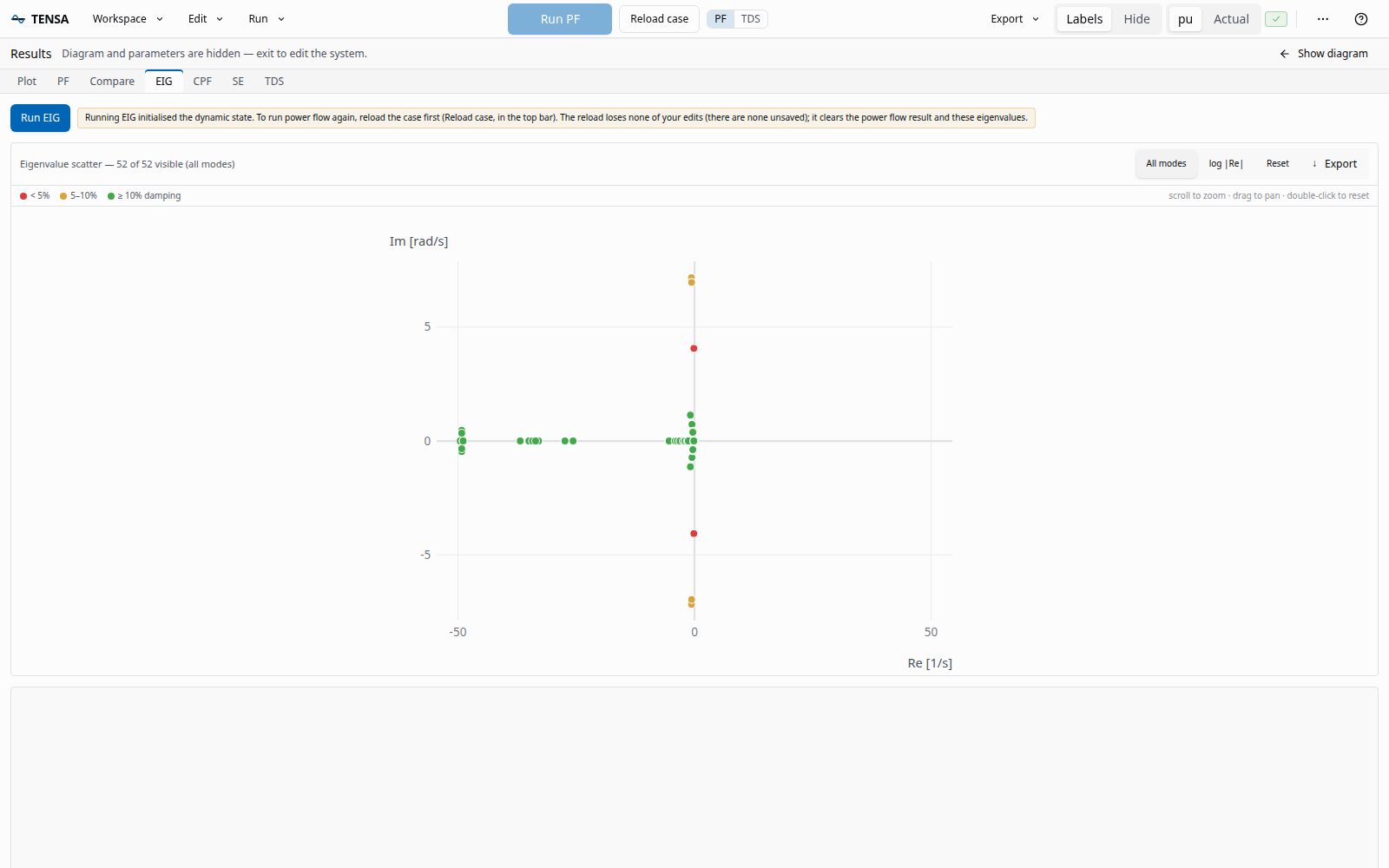1389x868 pixels.
Task: Open the Compare tab
Action: (112, 82)
